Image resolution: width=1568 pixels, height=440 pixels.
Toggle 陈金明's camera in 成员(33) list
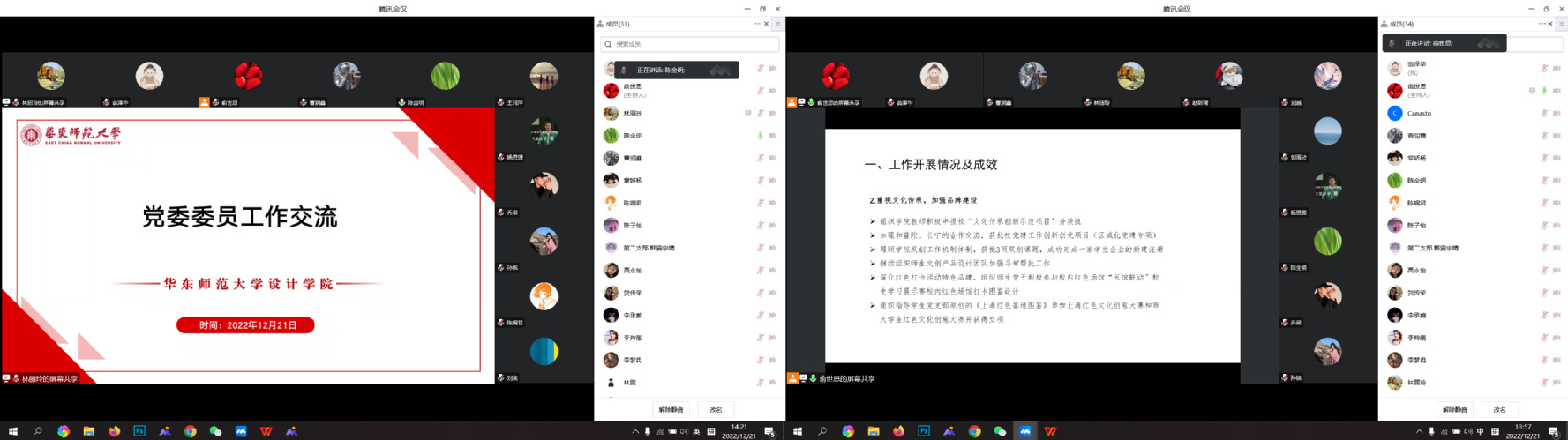click(772, 136)
